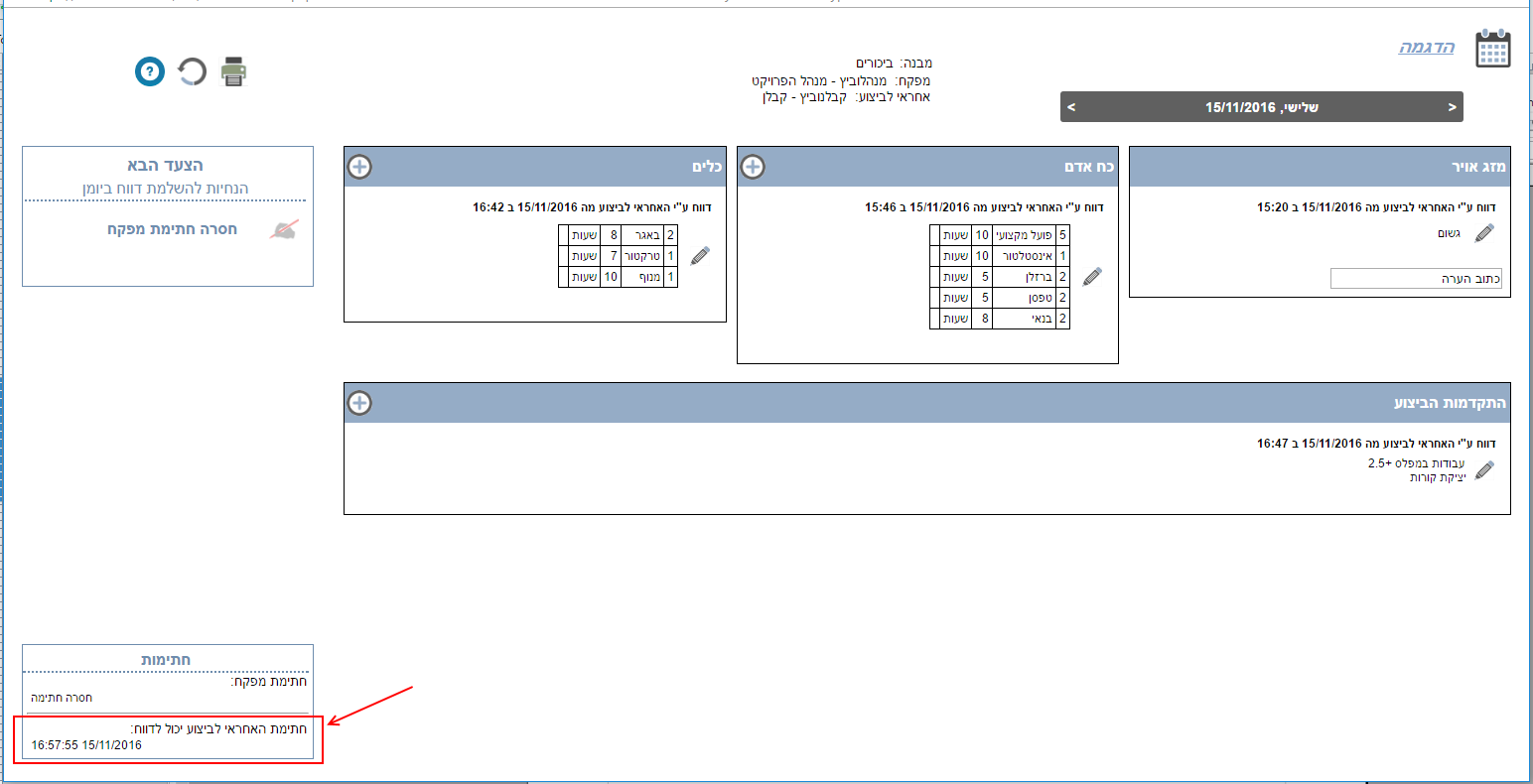
Task: Click the right arrow on the date bar
Action: point(1452,107)
